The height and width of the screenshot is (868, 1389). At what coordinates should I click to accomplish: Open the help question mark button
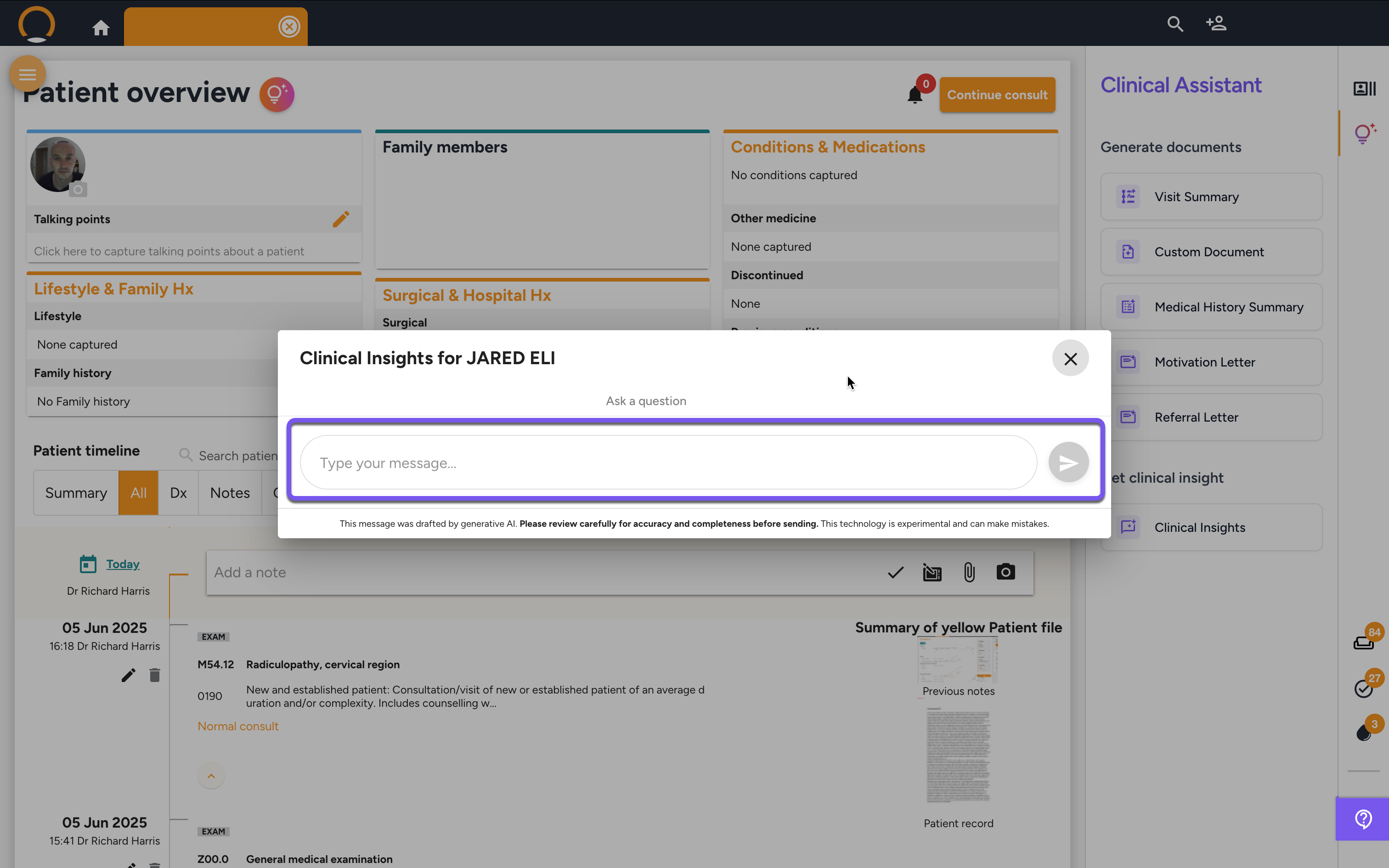click(x=1363, y=818)
